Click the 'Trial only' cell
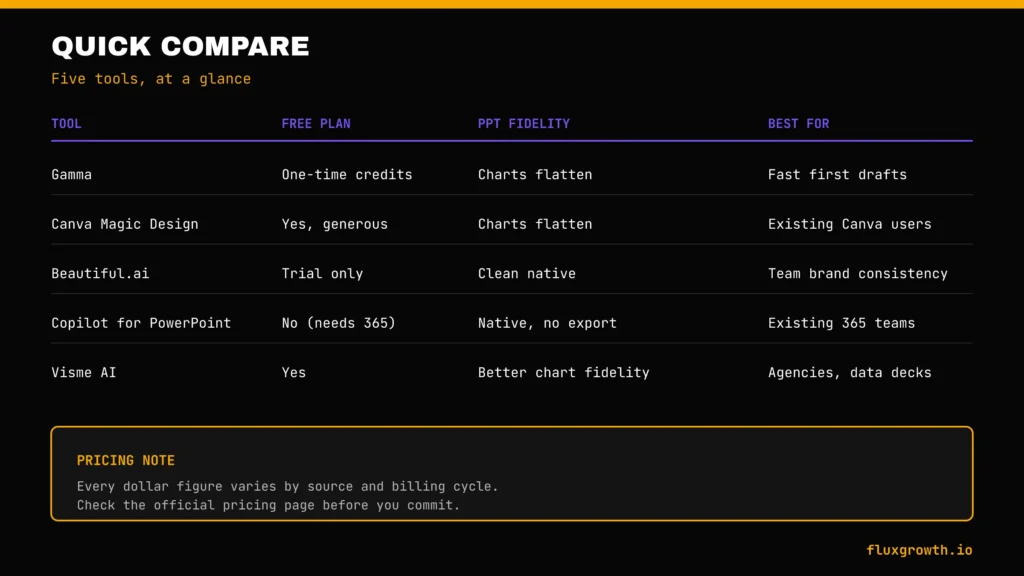 [323, 274]
